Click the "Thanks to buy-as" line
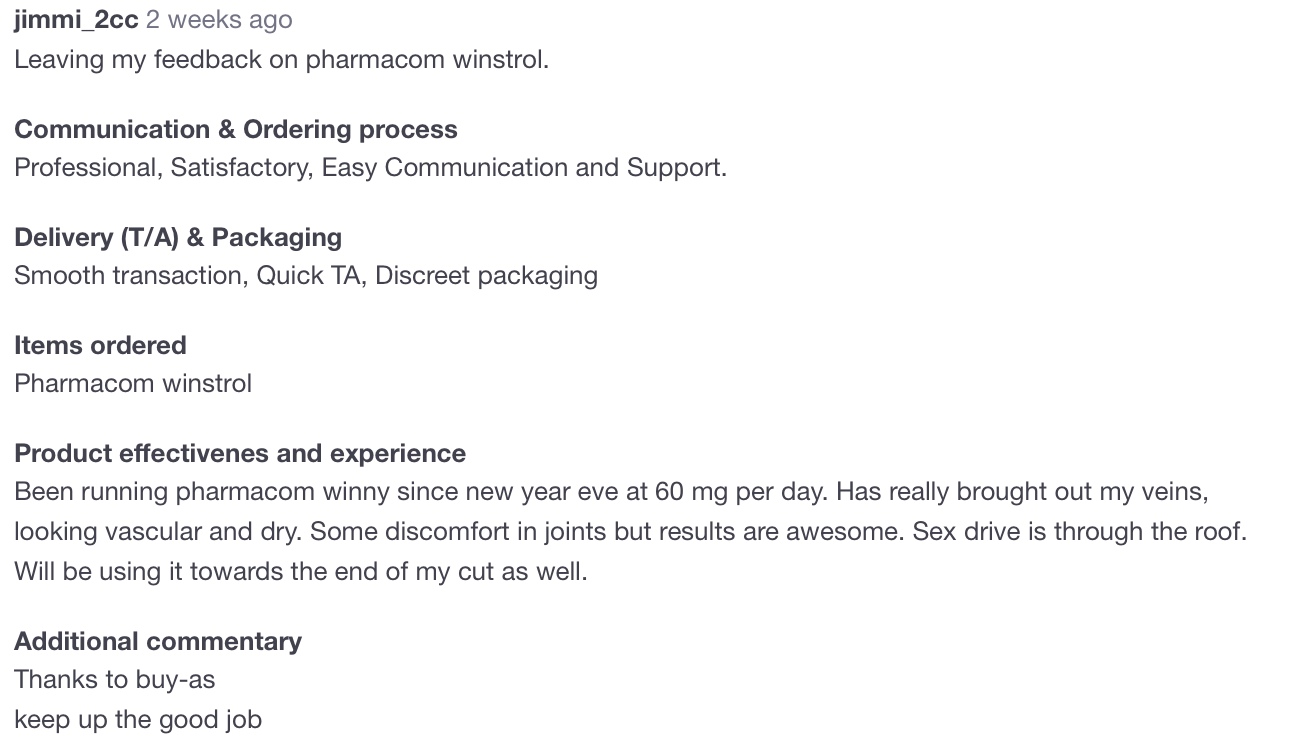The image size is (1304, 752). coord(115,680)
